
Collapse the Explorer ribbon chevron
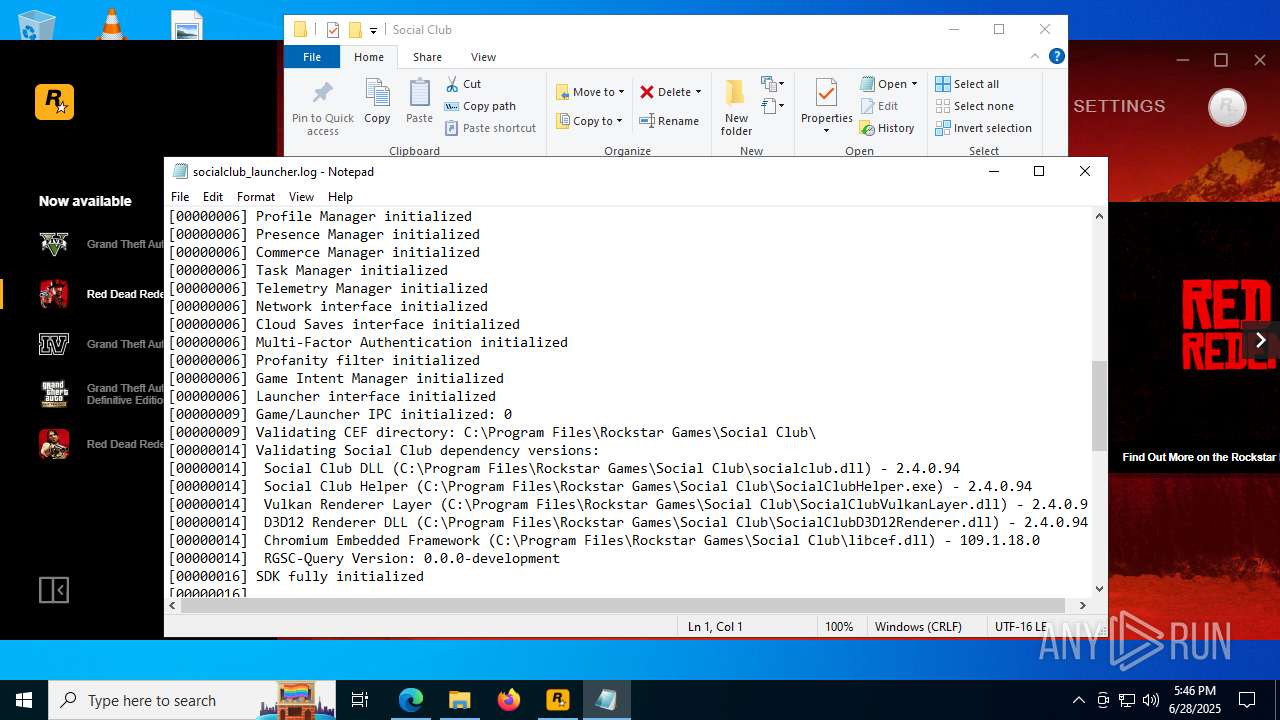click(x=1035, y=56)
